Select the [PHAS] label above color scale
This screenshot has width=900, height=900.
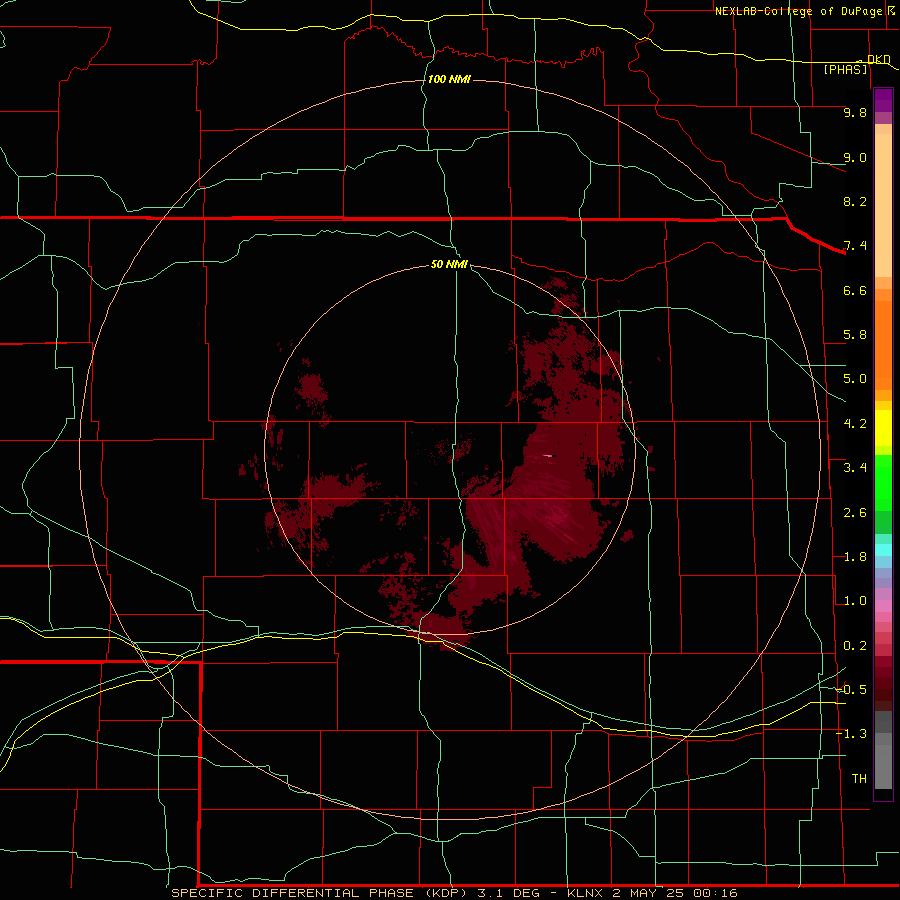click(845, 69)
